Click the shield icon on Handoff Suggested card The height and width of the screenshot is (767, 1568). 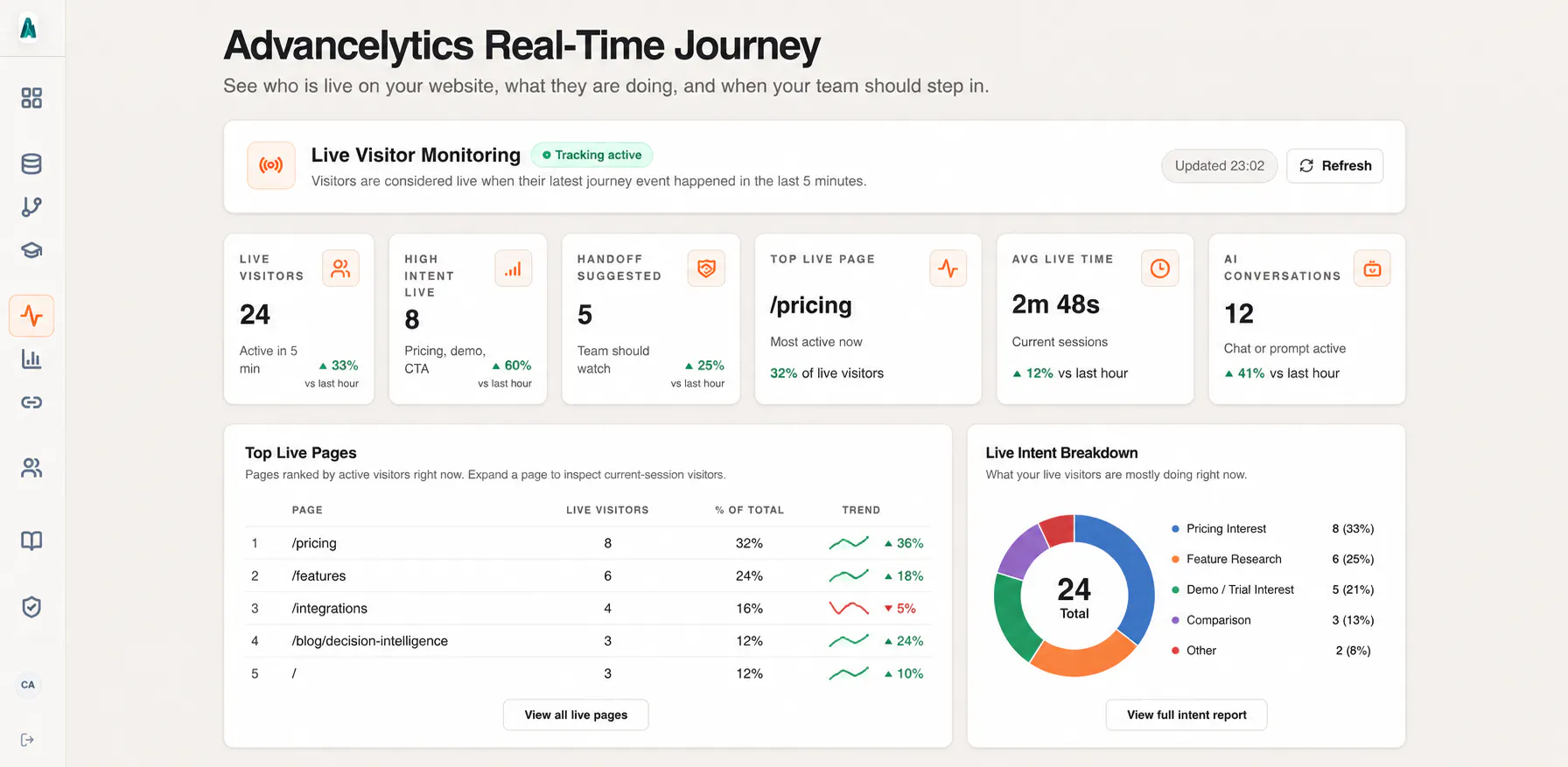click(x=706, y=268)
